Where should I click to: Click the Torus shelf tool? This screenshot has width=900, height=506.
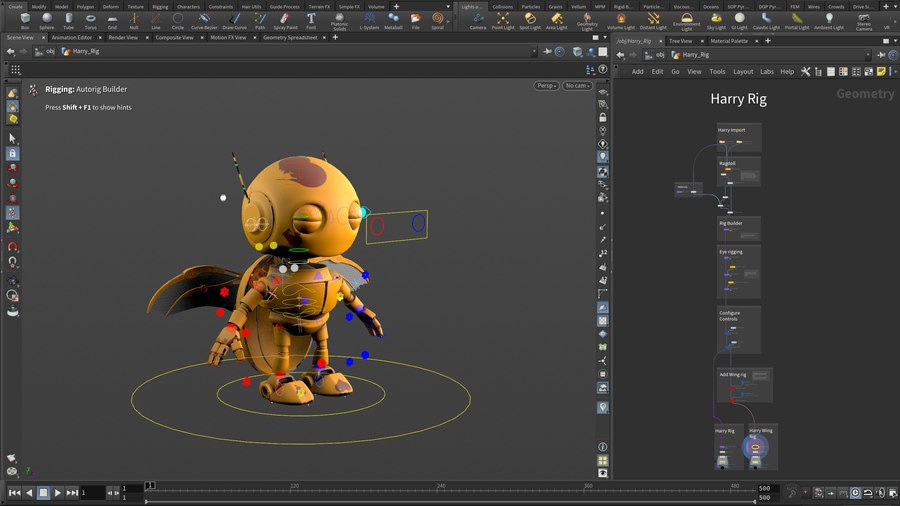pos(90,20)
